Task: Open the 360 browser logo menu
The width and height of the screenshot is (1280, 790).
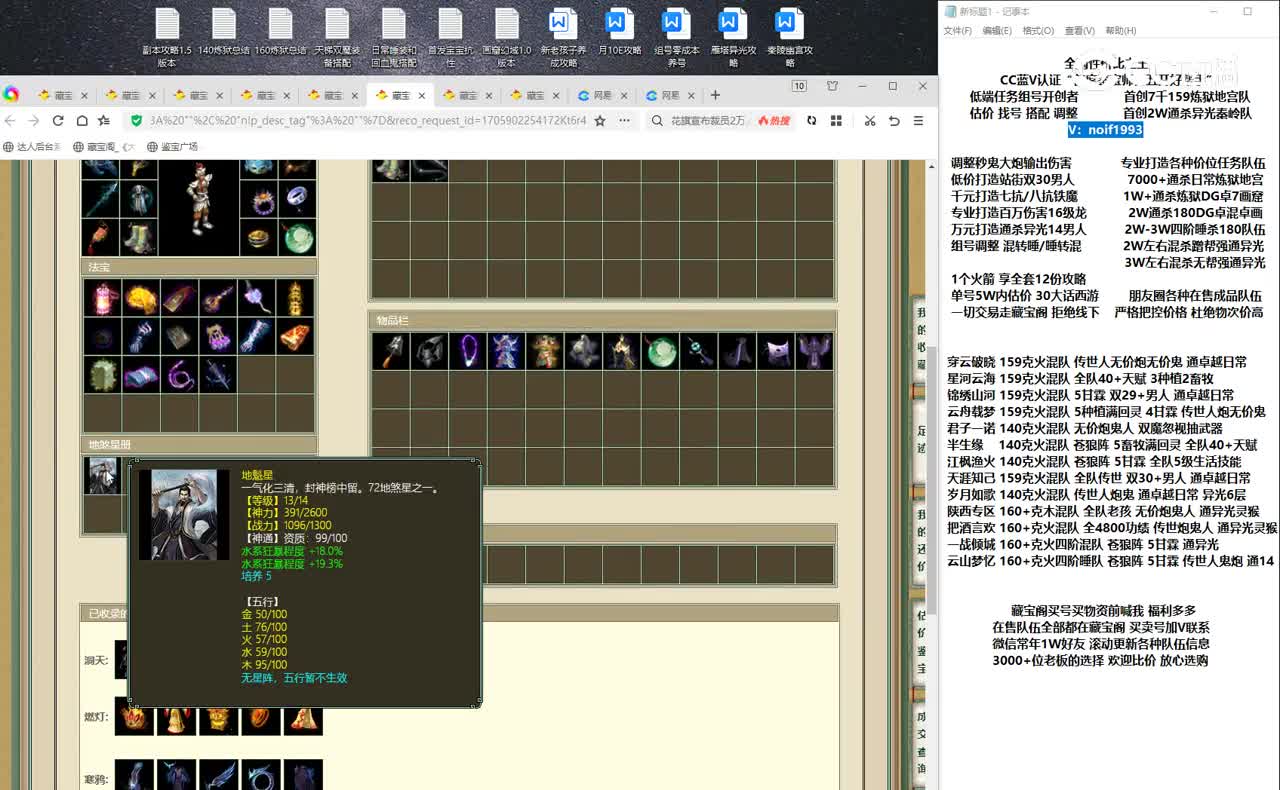Action: (x=11, y=95)
